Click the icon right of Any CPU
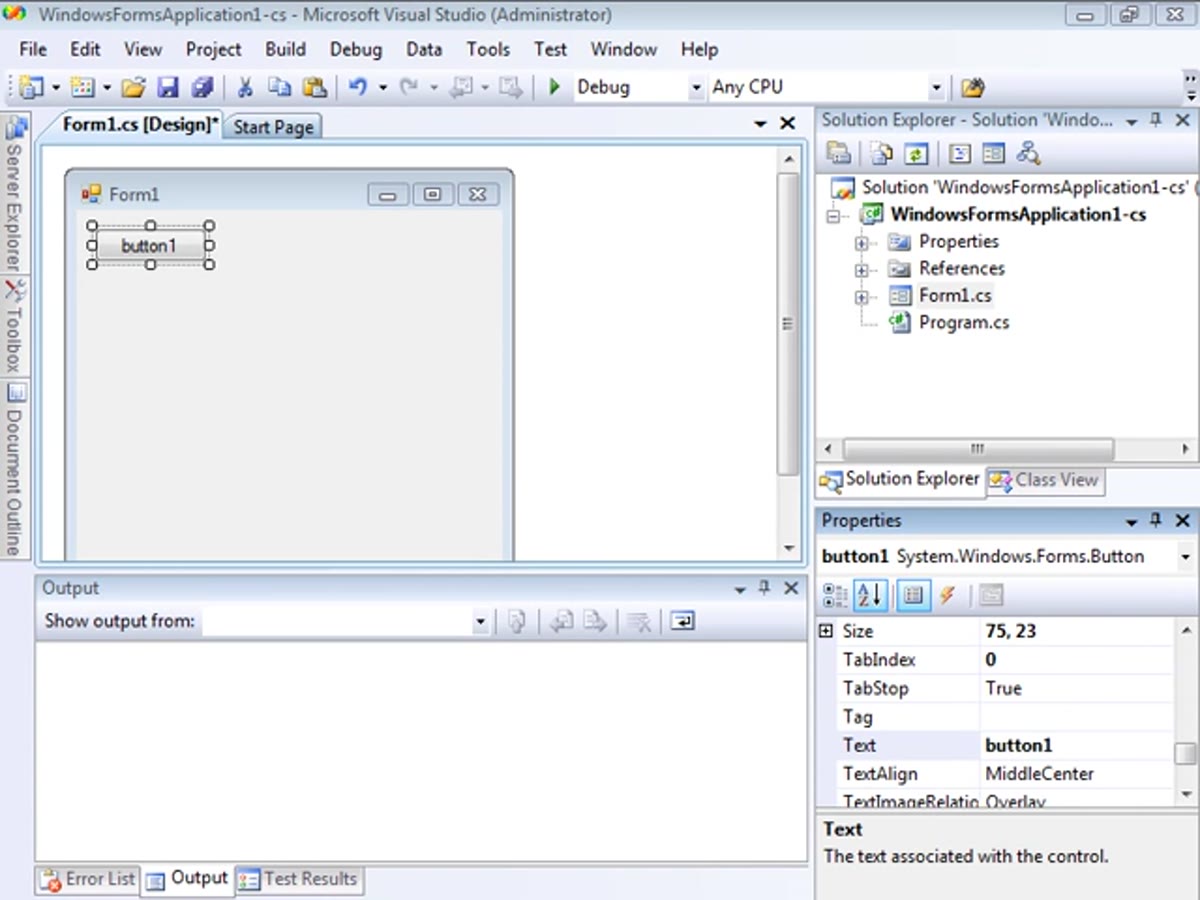The width and height of the screenshot is (1200, 900). [x=972, y=88]
